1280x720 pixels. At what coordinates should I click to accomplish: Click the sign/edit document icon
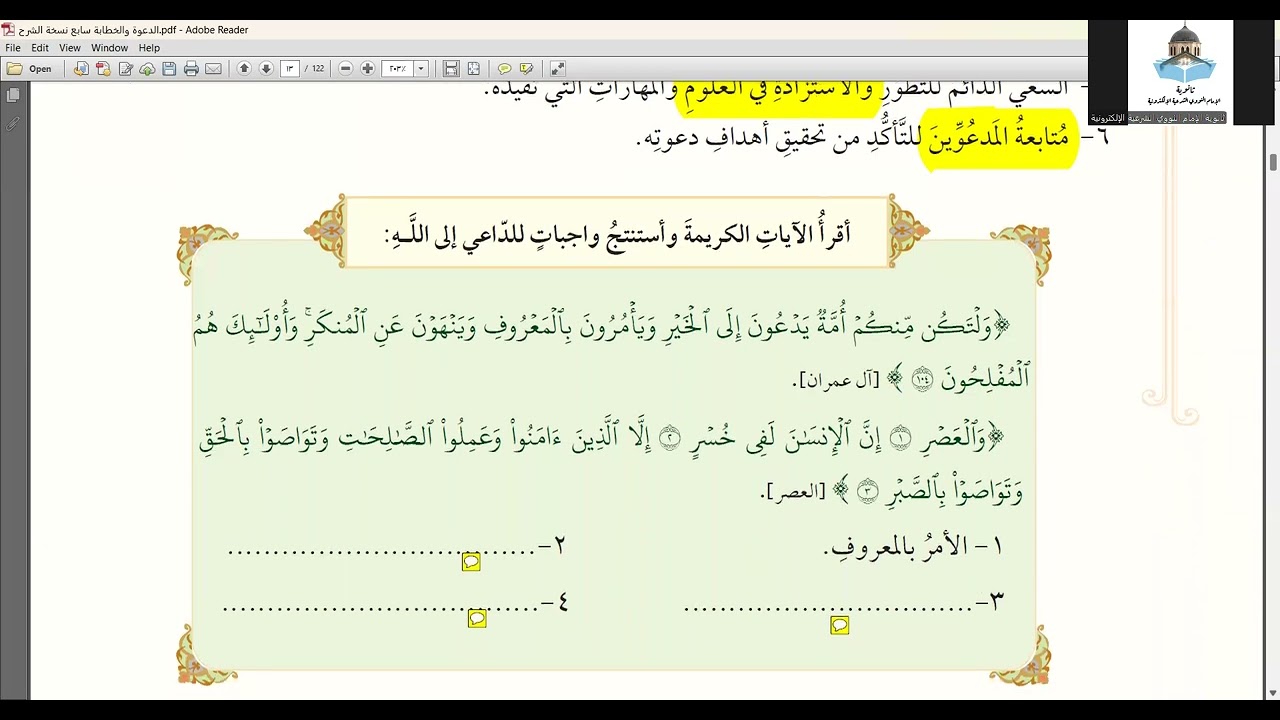pos(125,69)
